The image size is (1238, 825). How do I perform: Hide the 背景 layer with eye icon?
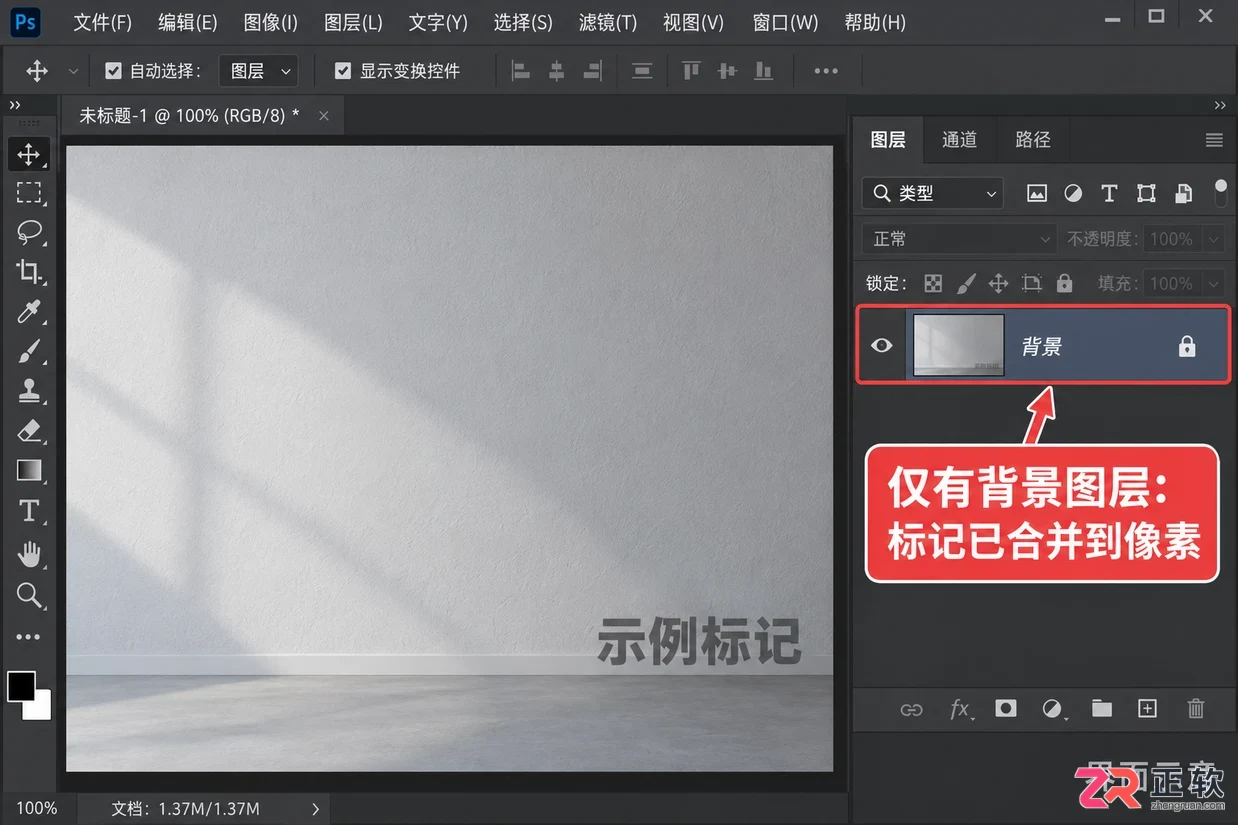pyautogui.click(x=881, y=346)
